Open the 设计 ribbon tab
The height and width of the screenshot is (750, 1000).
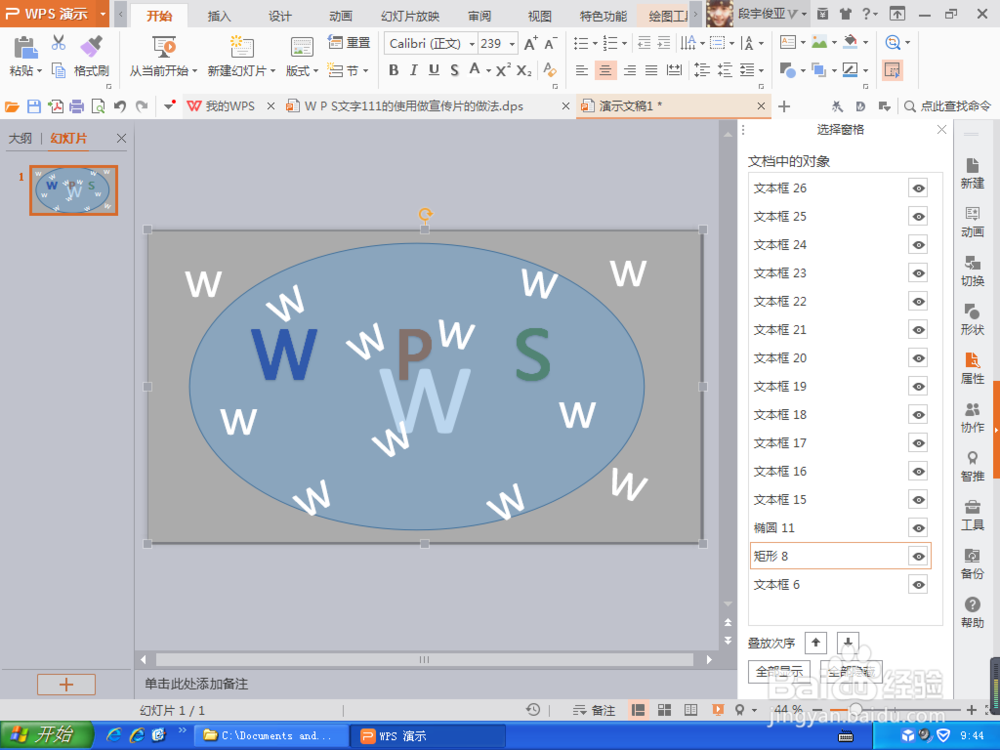pyautogui.click(x=279, y=17)
